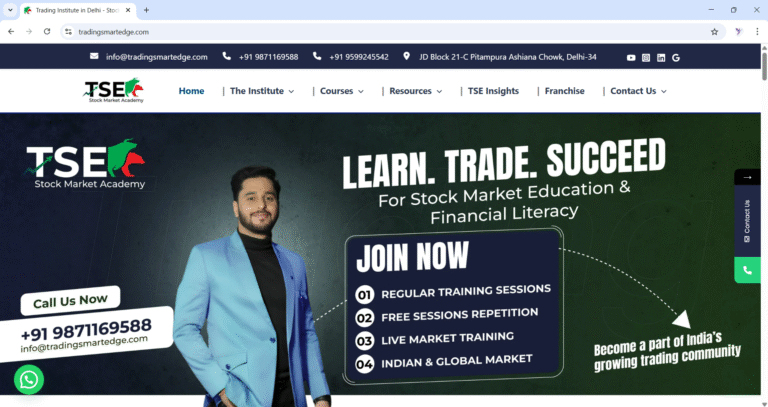Reload the page in the browser
This screenshot has width=768, height=407.
(47, 32)
